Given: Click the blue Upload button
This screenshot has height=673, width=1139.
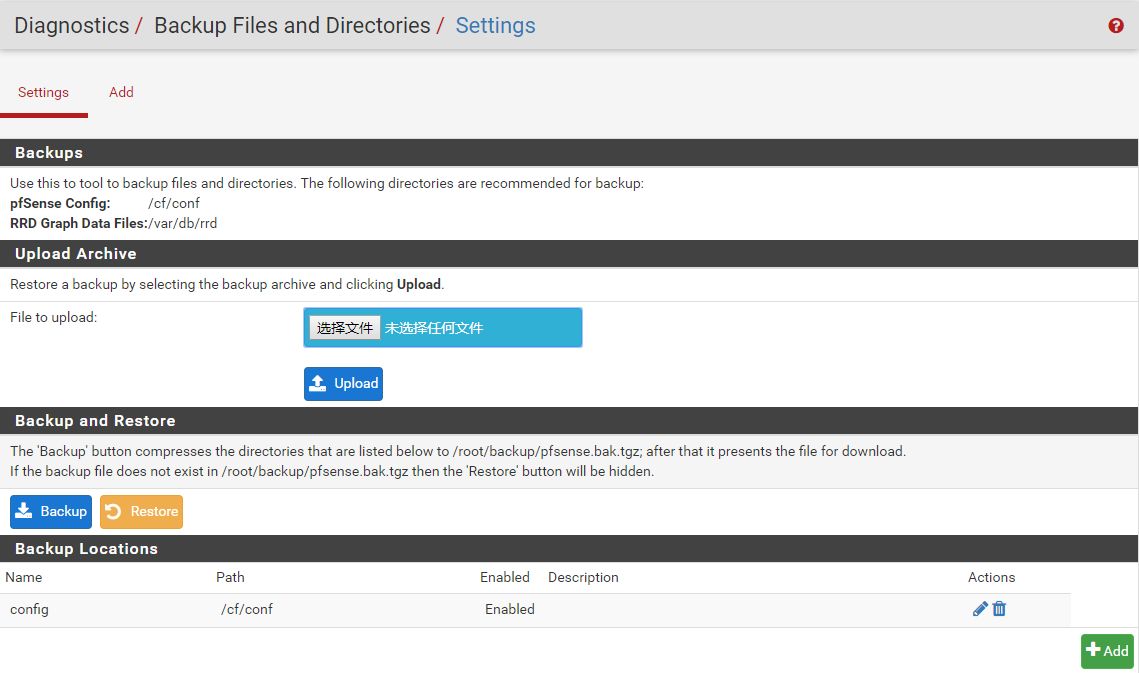Looking at the screenshot, I should pos(343,383).
